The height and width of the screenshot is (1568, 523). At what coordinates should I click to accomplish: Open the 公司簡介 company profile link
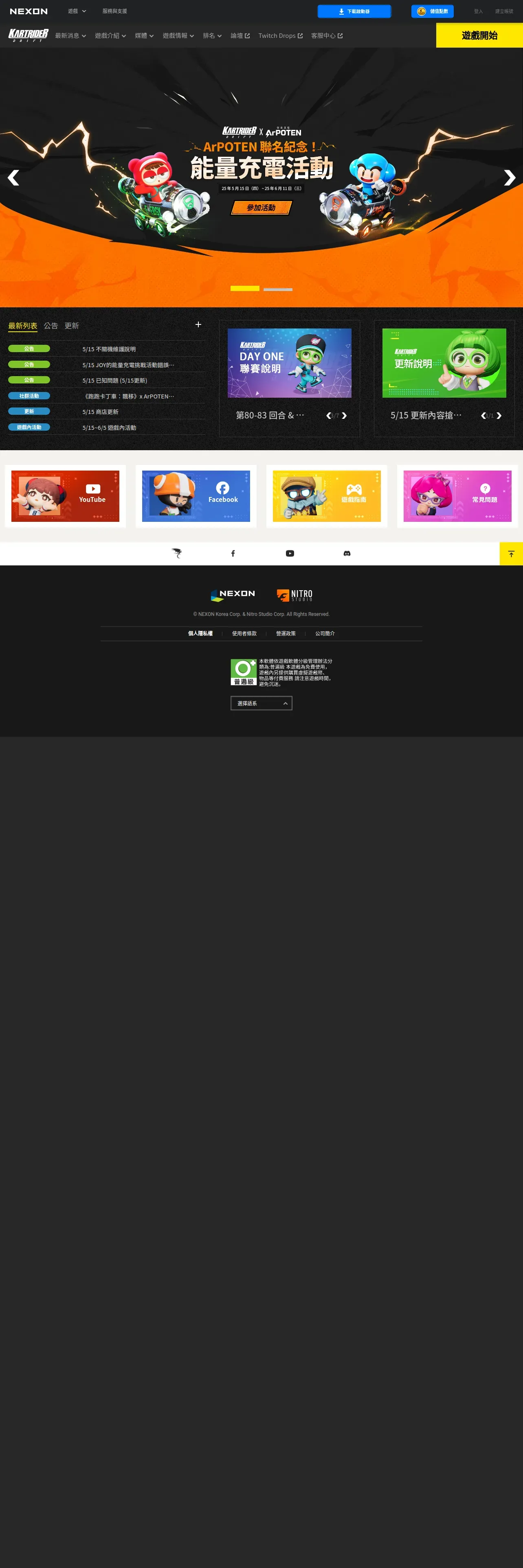325,634
